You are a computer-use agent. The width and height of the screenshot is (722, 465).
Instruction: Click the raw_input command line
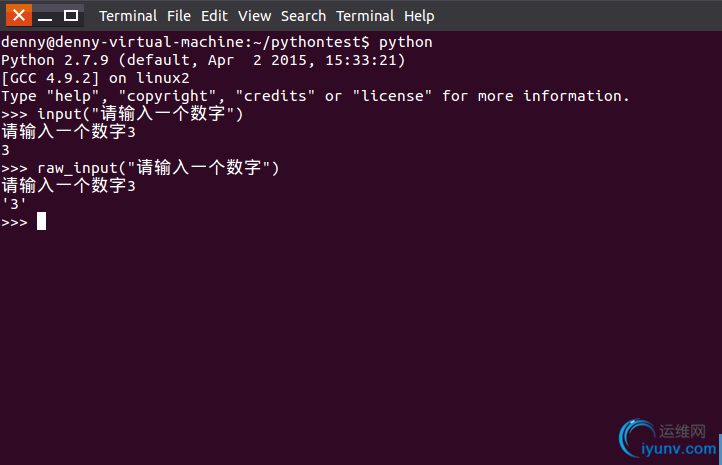[140, 168]
